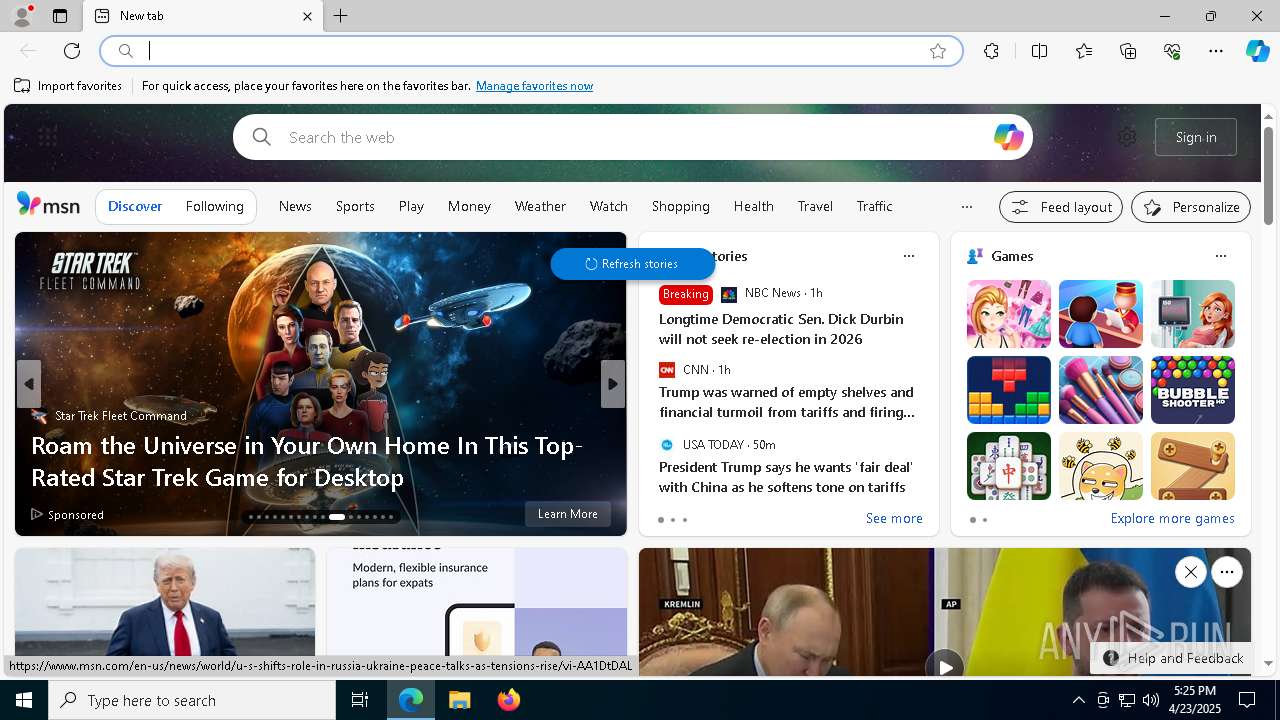Image resolution: width=1280 pixels, height=720 pixels.
Task: Open the tab actions menu icon
Action: (x=60, y=16)
